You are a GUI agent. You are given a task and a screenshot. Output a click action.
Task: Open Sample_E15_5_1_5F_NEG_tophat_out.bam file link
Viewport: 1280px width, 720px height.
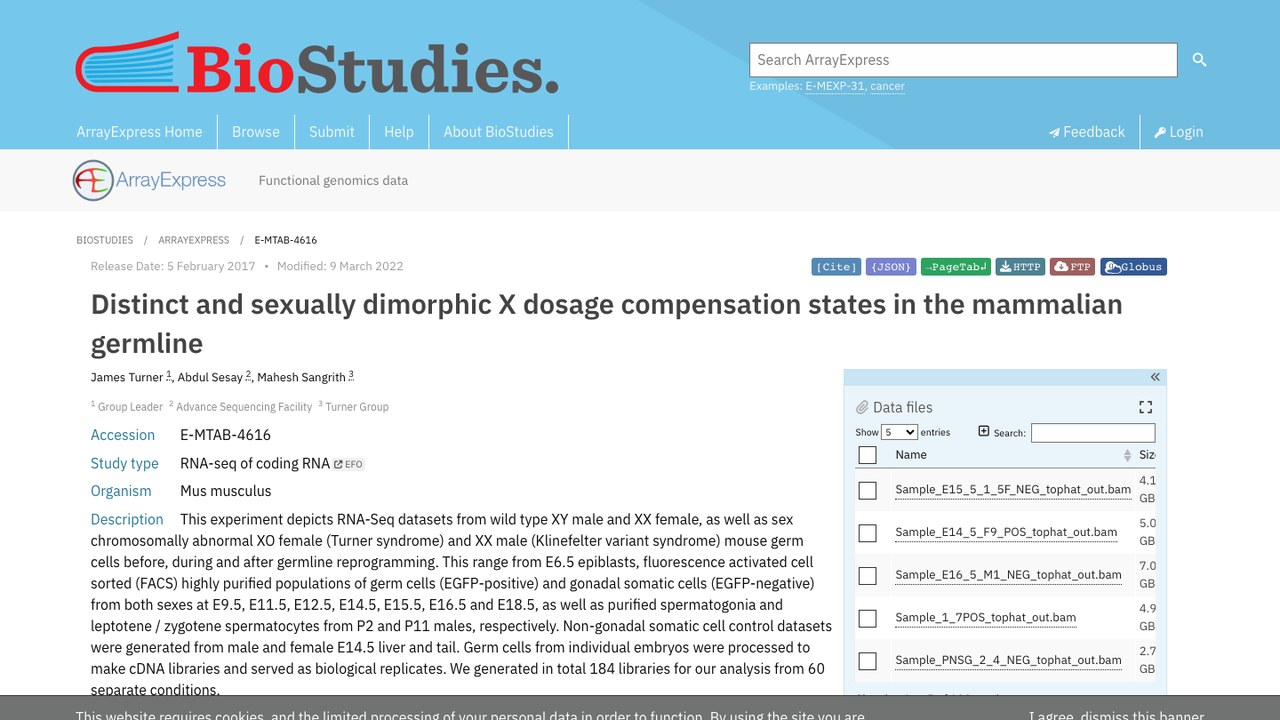point(1013,489)
